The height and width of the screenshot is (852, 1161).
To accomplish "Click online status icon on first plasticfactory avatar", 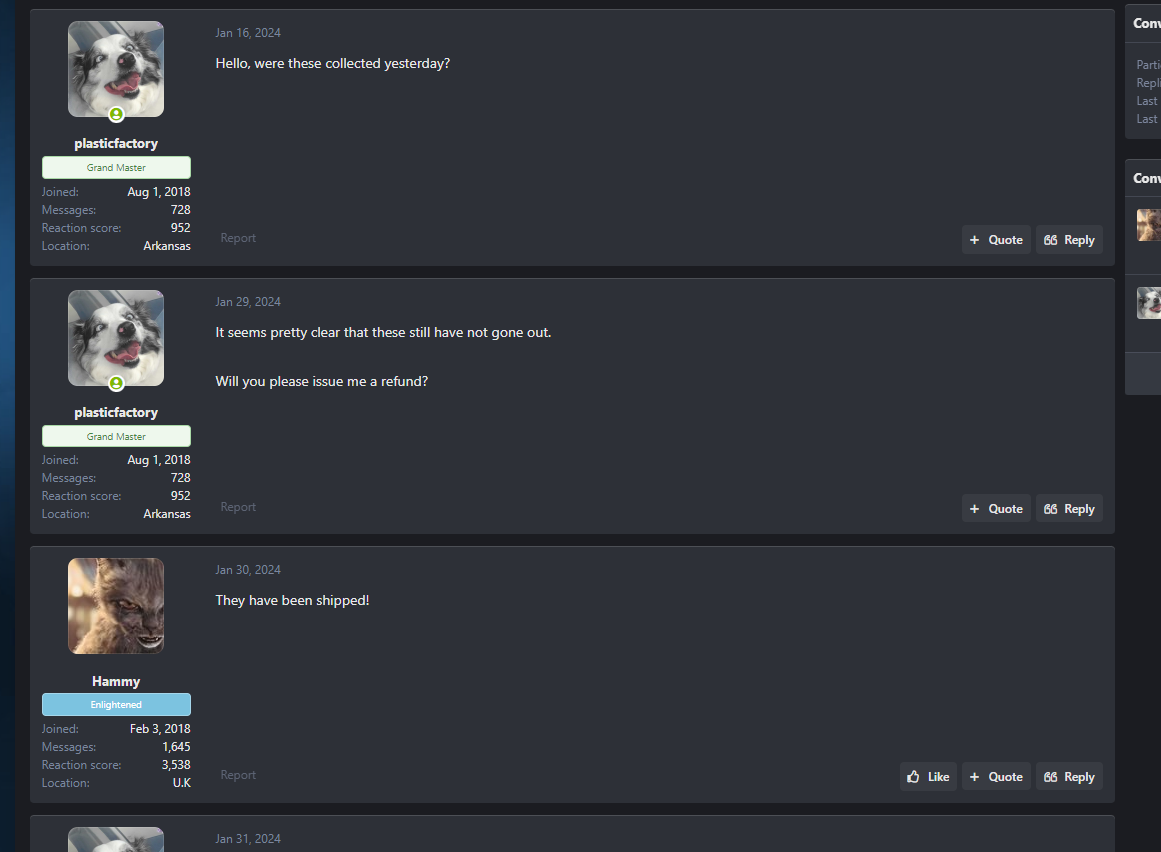I will point(116,115).
